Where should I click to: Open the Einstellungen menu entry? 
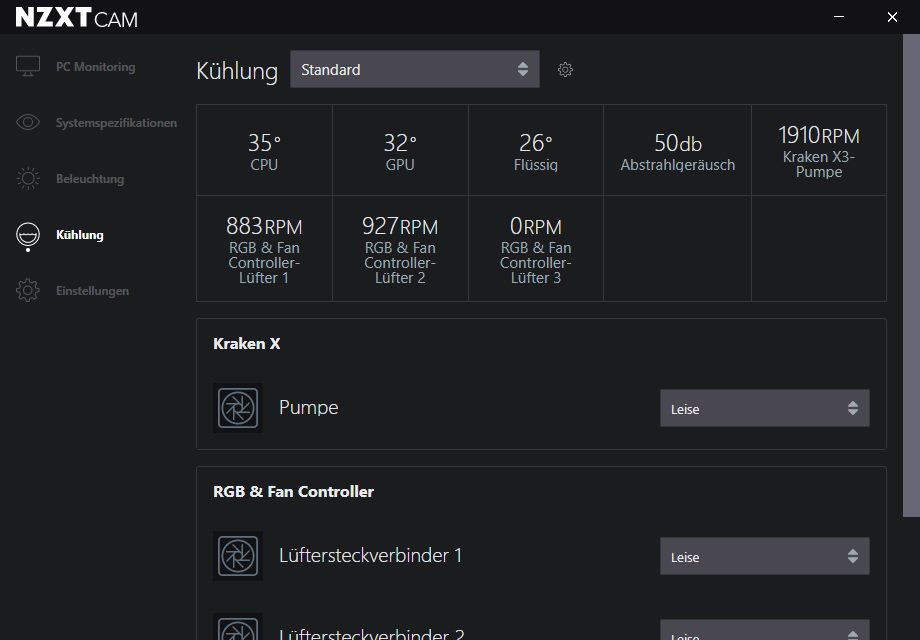click(92, 291)
